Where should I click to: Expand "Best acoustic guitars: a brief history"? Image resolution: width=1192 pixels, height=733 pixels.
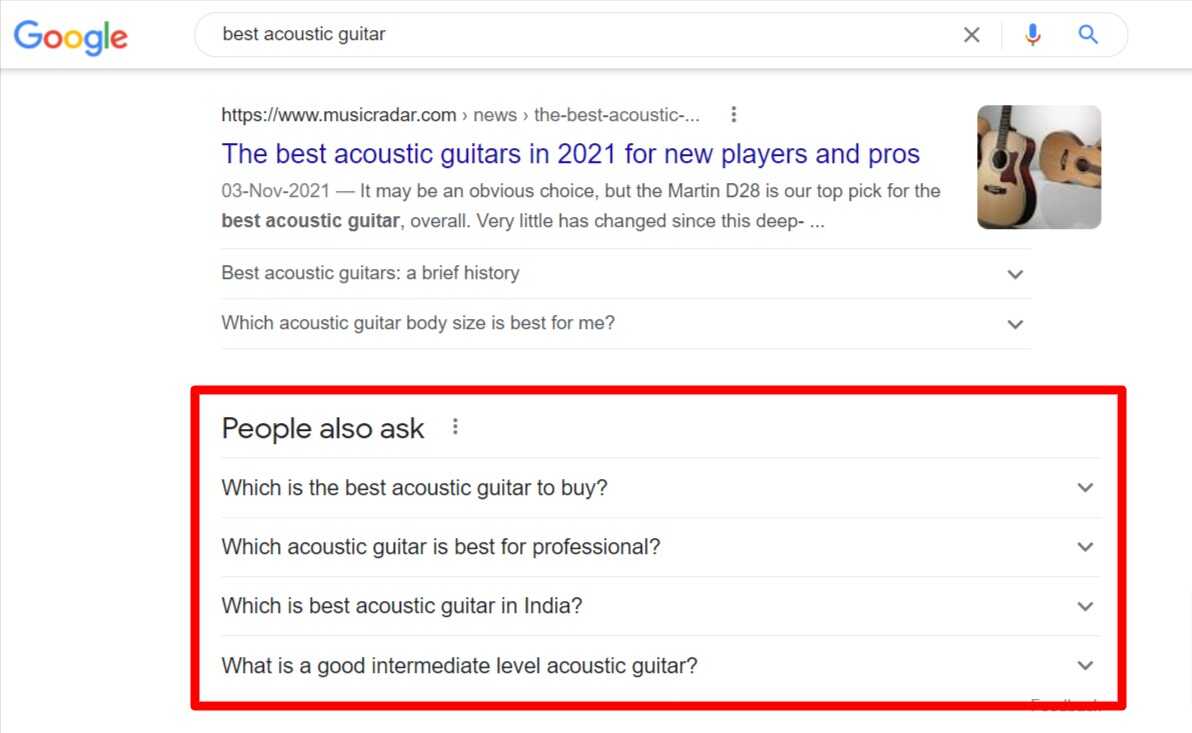(370, 273)
